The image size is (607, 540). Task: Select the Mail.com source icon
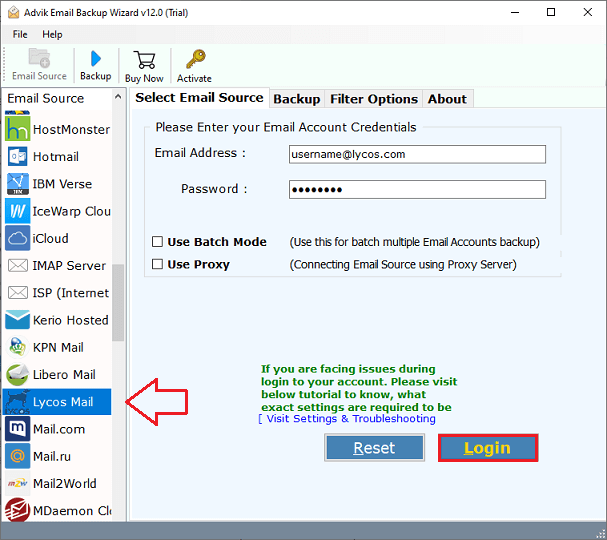[x=17, y=429]
